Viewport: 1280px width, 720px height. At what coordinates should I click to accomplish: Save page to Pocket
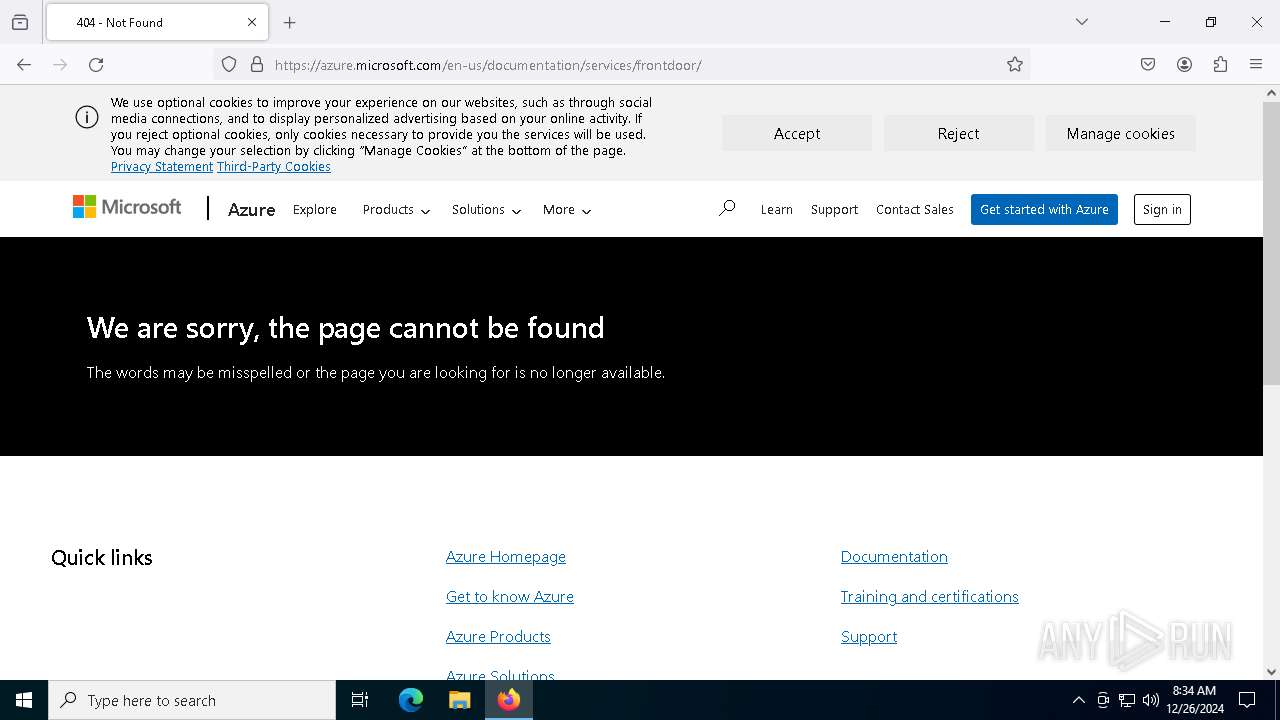[1148, 65]
